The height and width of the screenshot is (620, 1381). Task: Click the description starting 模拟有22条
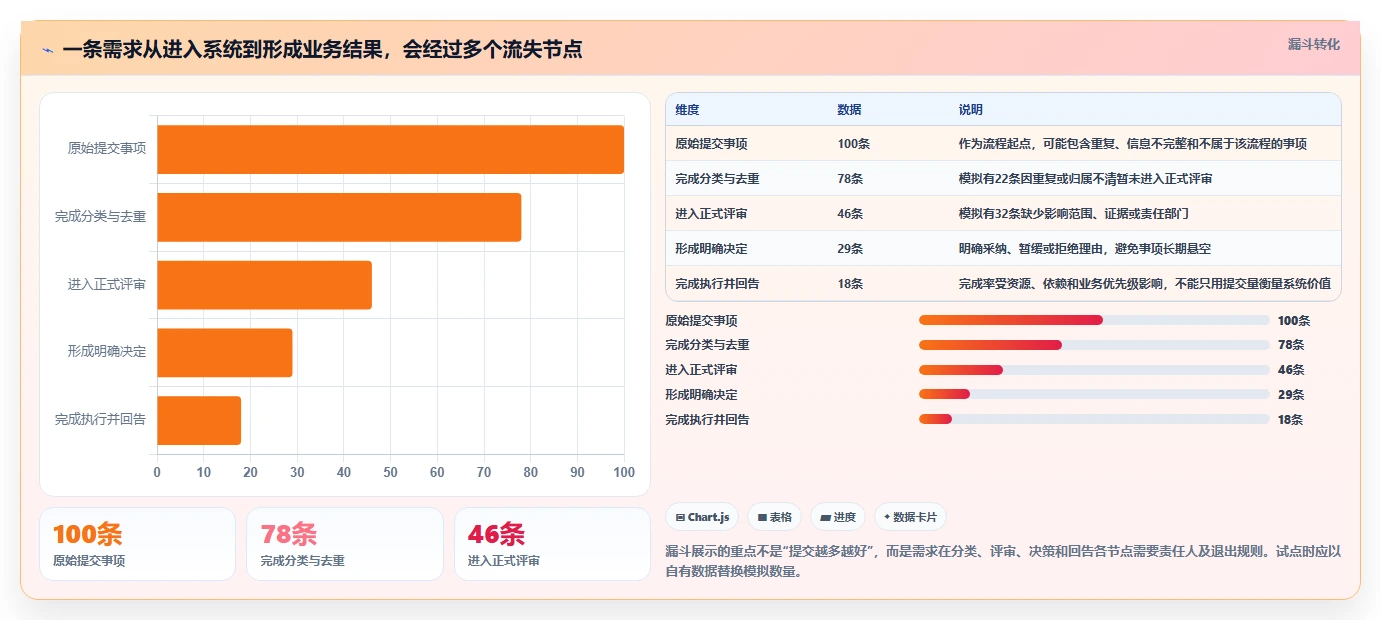coord(1085,179)
